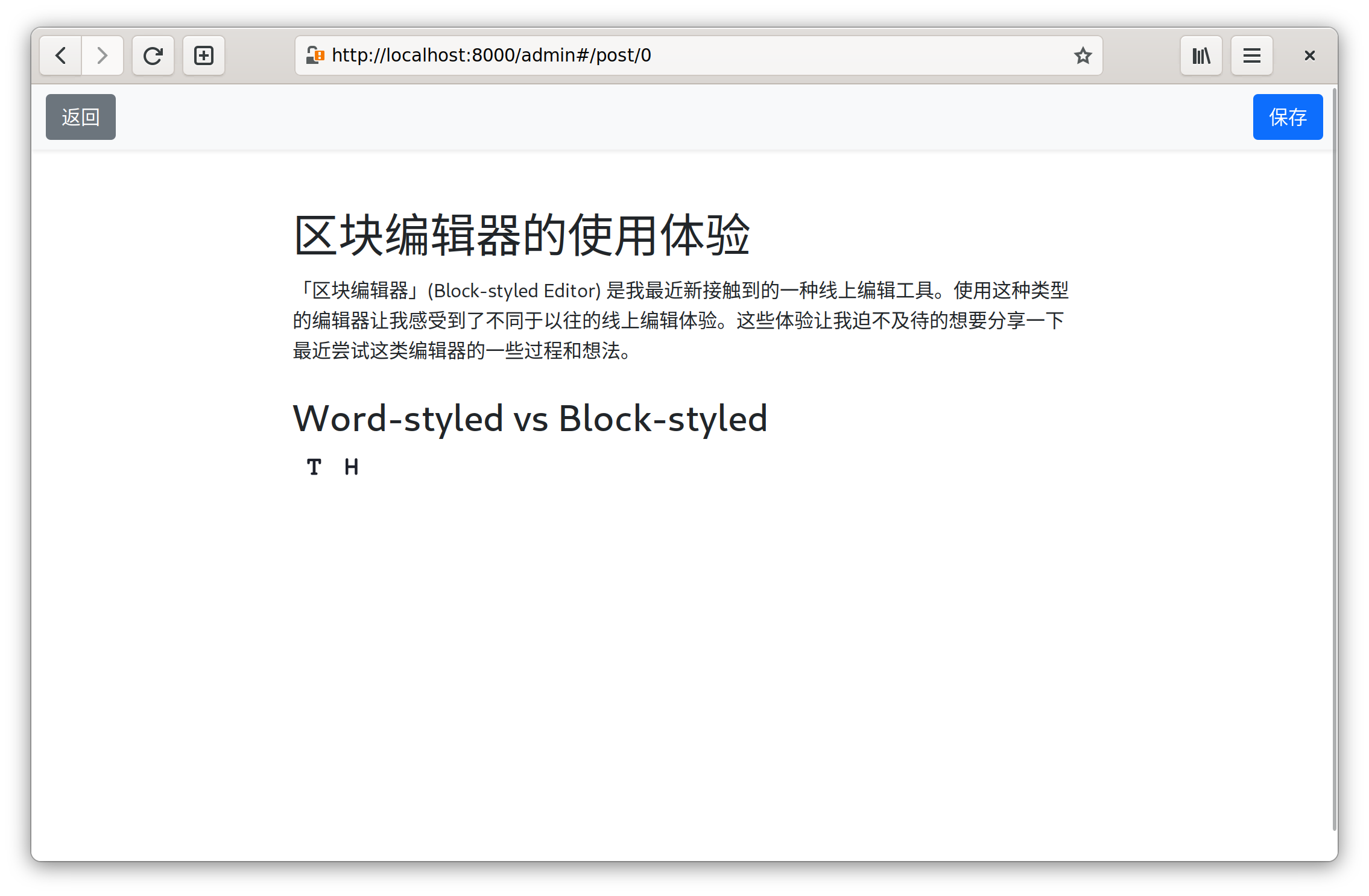
Task: Click the browser back arrow
Action: click(x=60, y=55)
